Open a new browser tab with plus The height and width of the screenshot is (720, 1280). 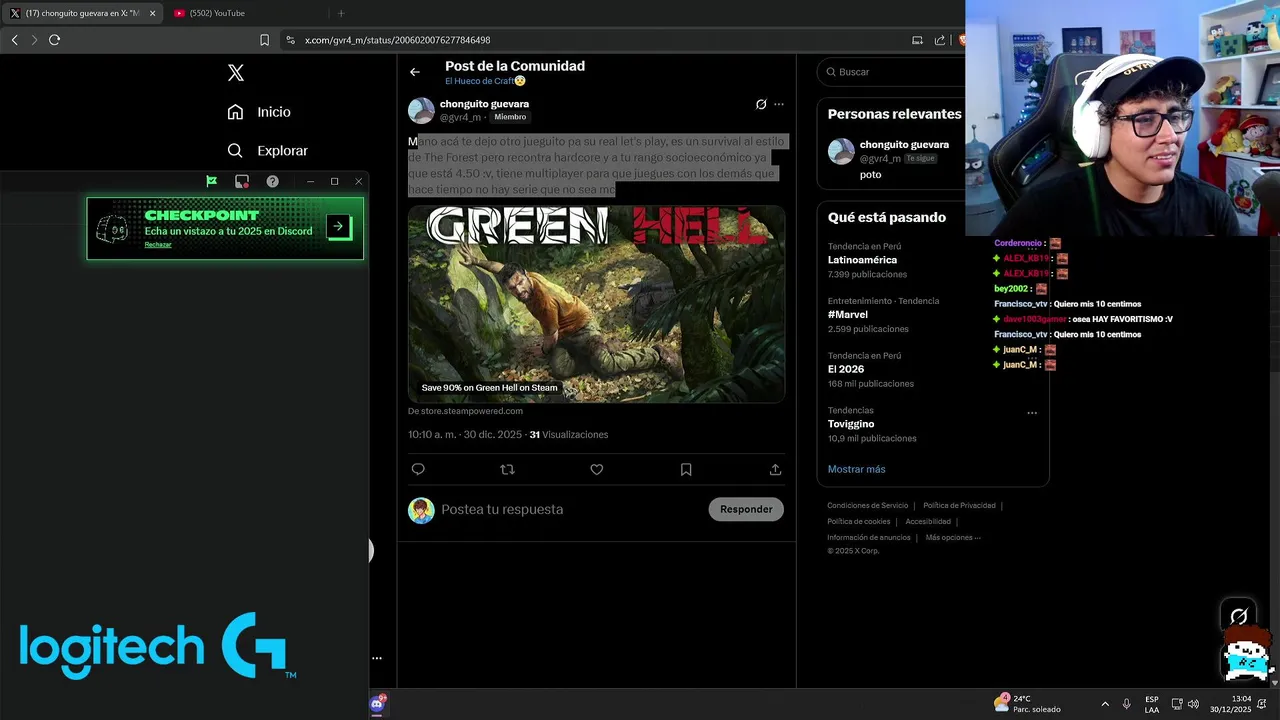341,13
